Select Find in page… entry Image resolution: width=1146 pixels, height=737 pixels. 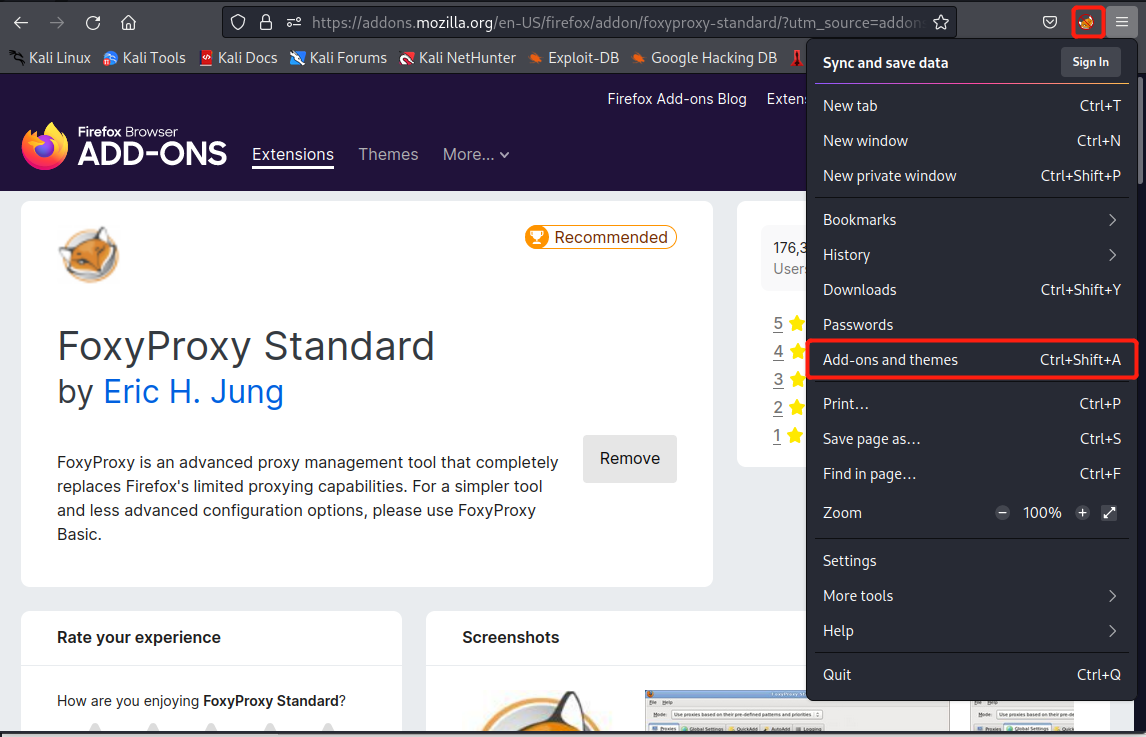click(971, 474)
